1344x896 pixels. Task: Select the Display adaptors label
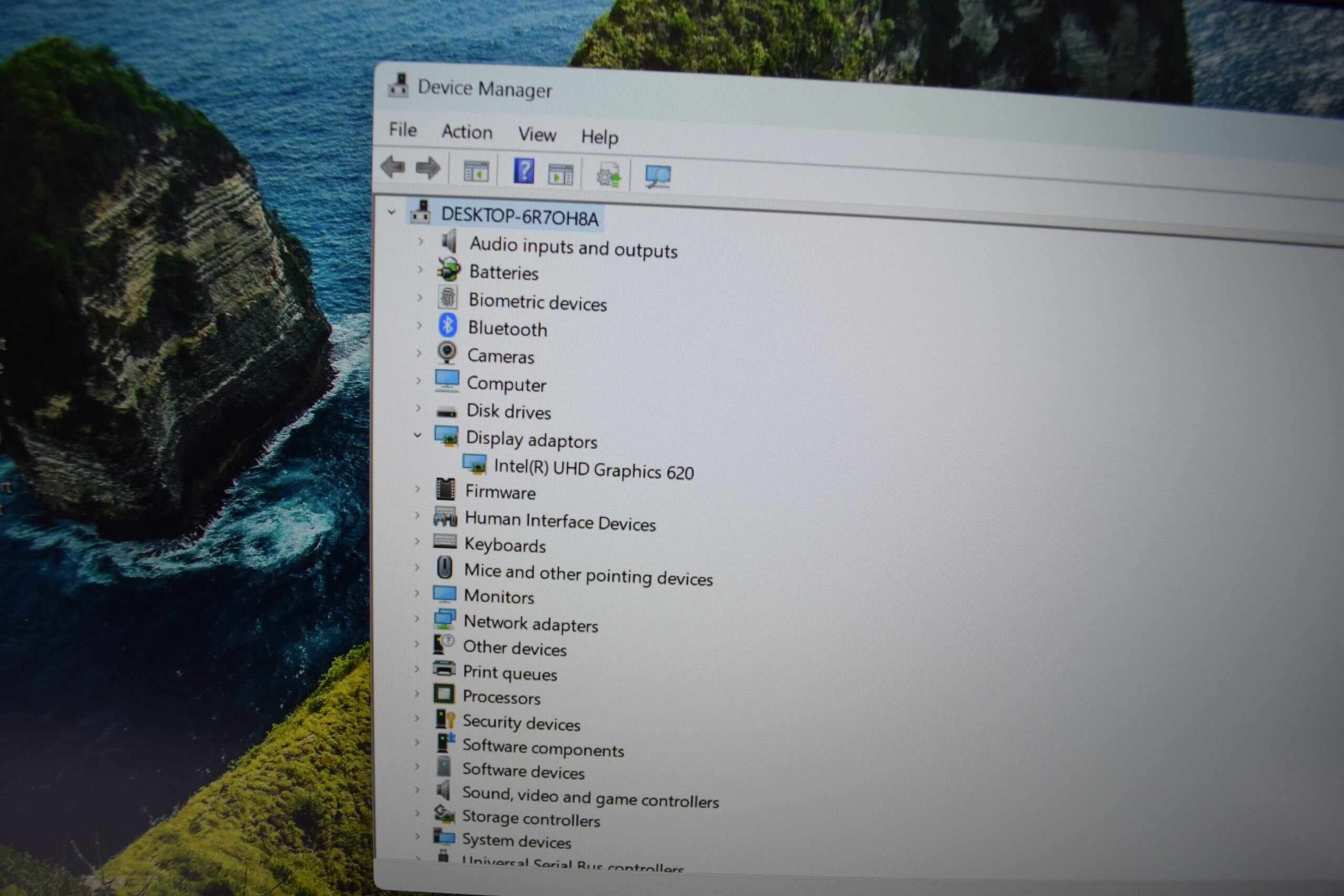click(531, 439)
